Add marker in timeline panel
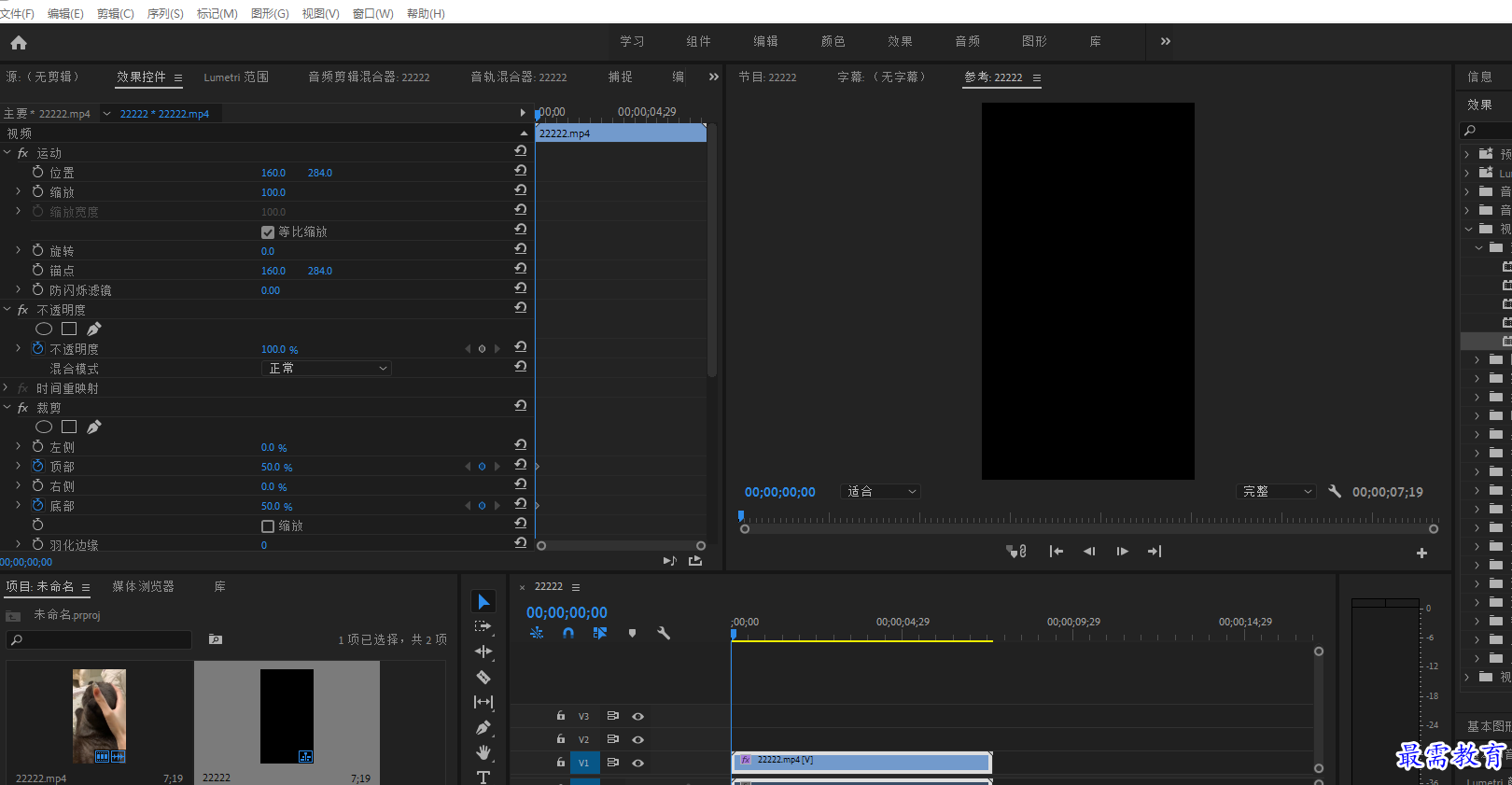Image resolution: width=1512 pixels, height=785 pixels. 632,633
